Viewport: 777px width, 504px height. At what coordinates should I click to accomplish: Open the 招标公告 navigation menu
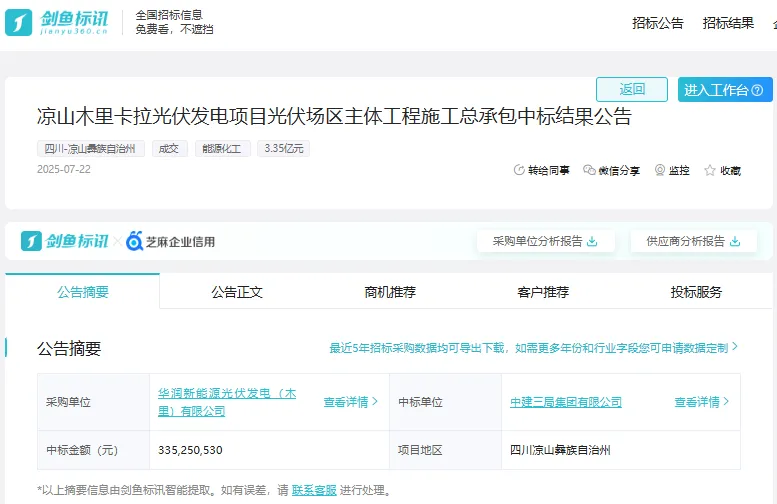tap(658, 23)
